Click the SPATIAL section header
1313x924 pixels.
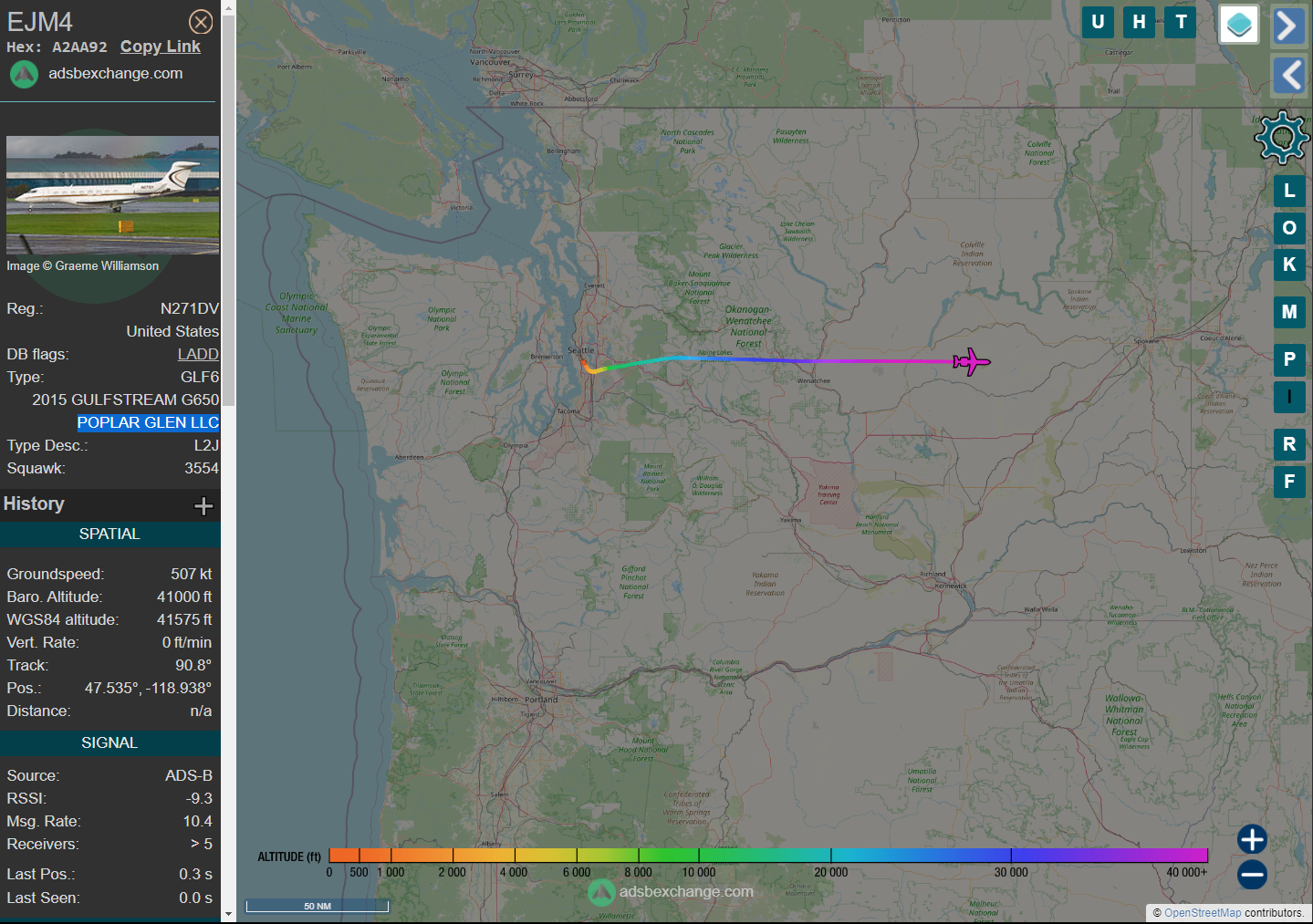[x=109, y=534]
